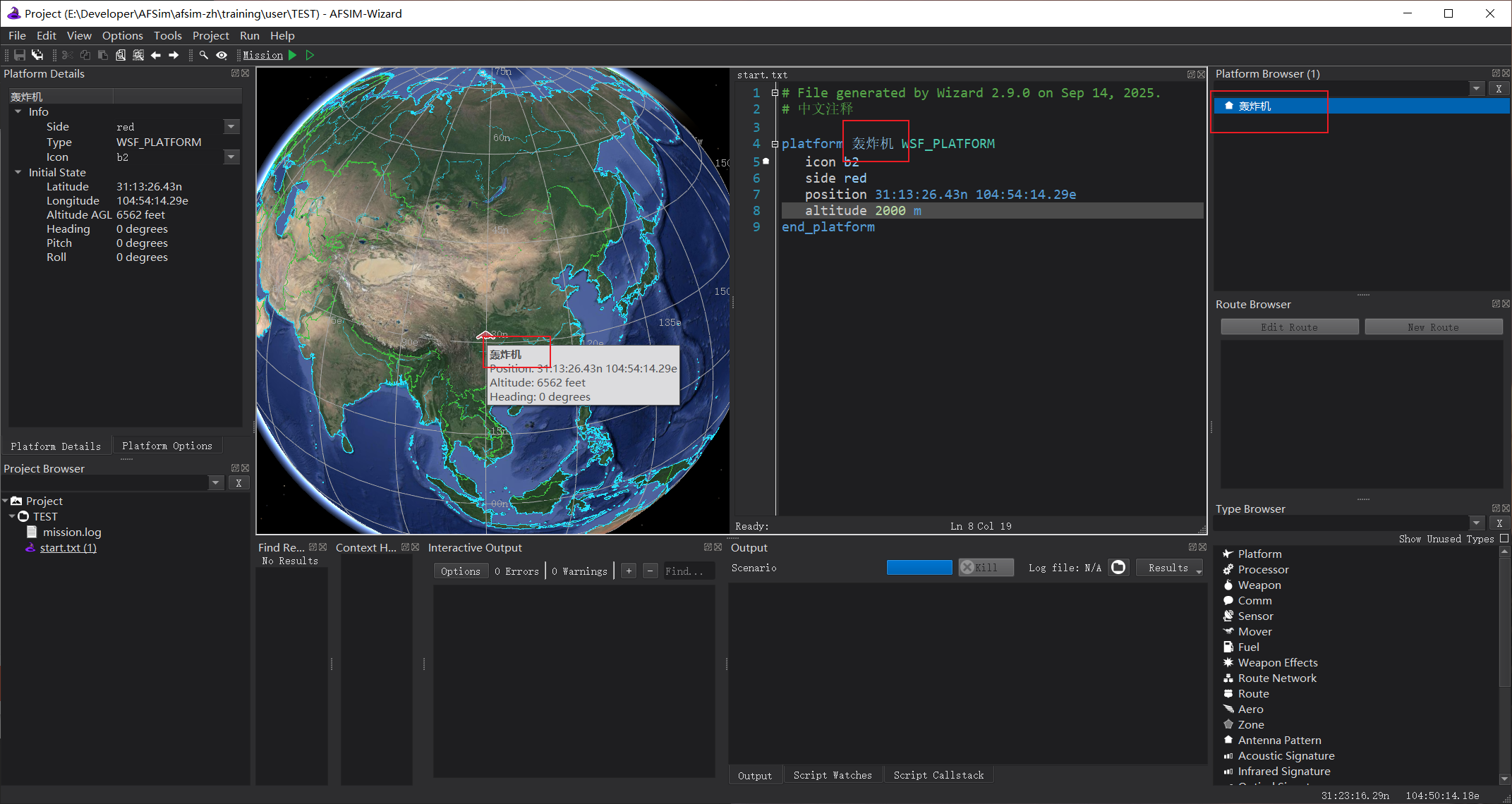Click the forward navigation arrow icon

coord(174,55)
